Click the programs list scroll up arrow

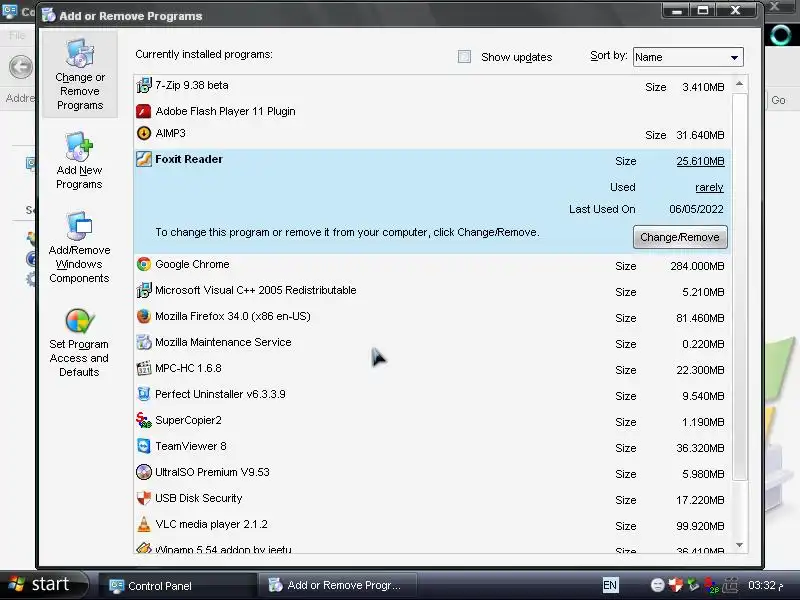(x=740, y=84)
